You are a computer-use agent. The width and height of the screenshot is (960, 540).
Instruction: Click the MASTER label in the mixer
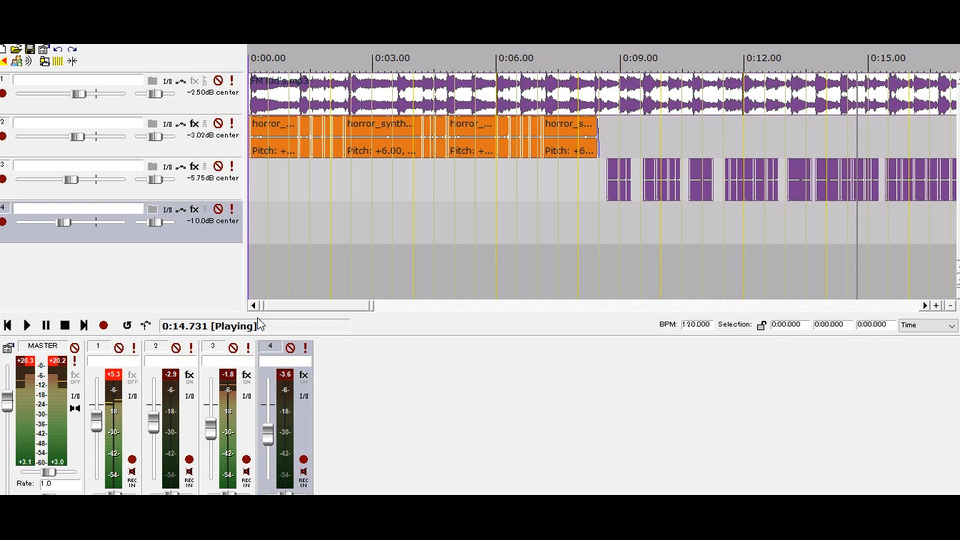[x=42, y=346]
